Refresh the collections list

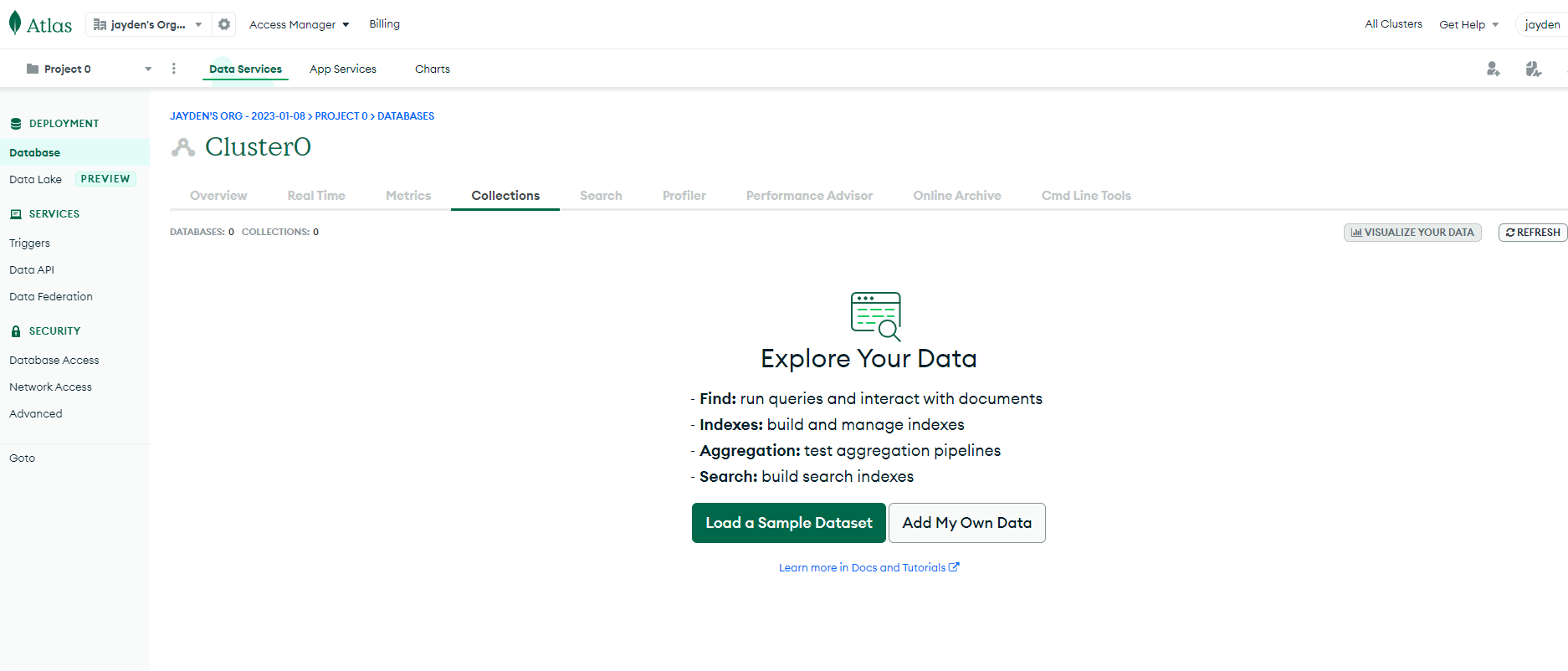pos(1533,233)
